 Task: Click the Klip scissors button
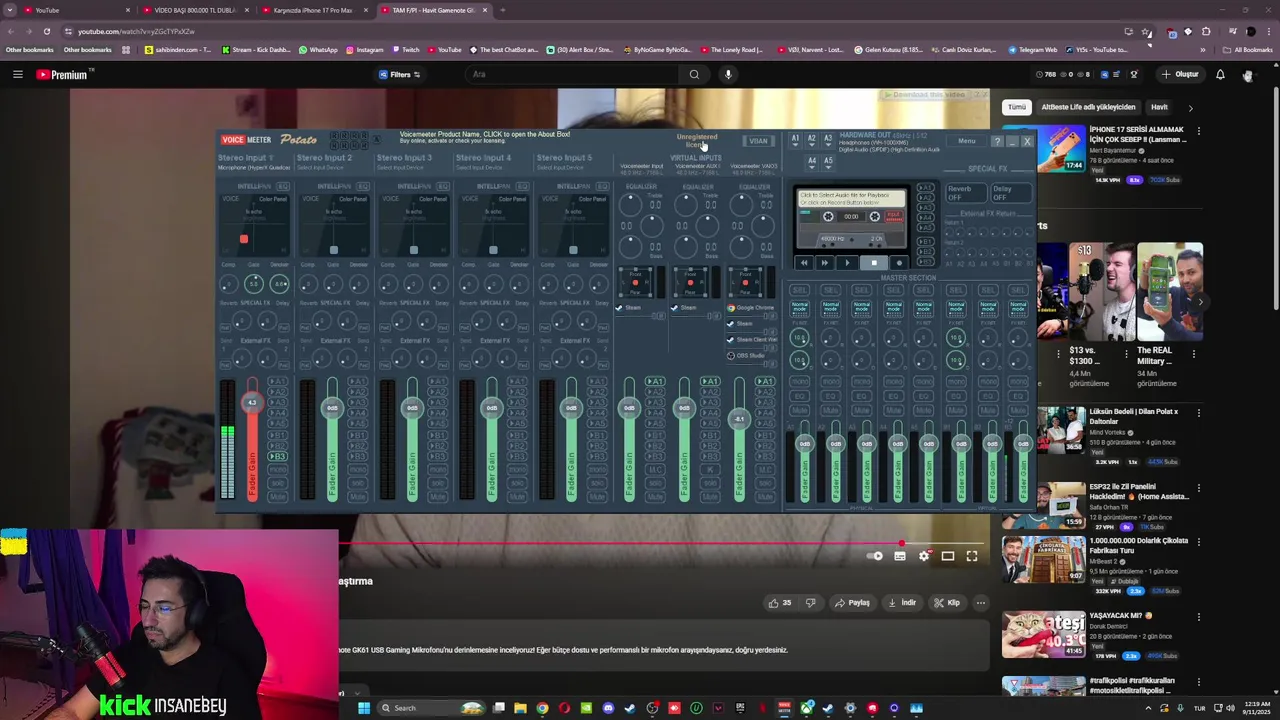tap(946, 603)
